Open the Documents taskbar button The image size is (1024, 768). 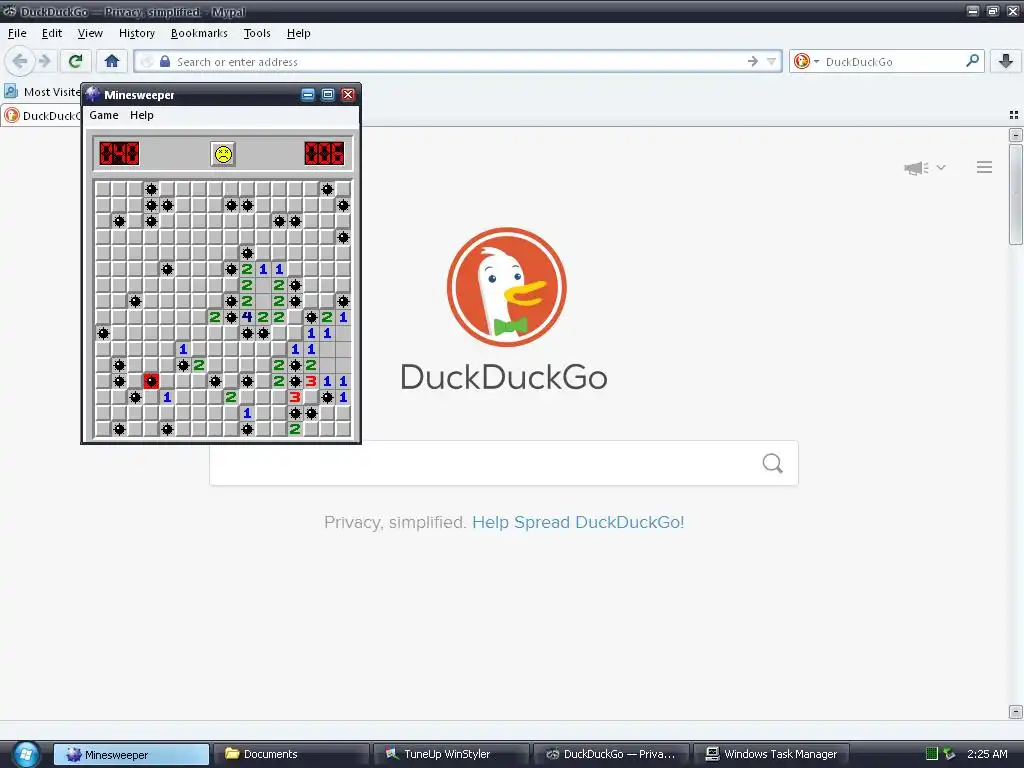click(291, 754)
